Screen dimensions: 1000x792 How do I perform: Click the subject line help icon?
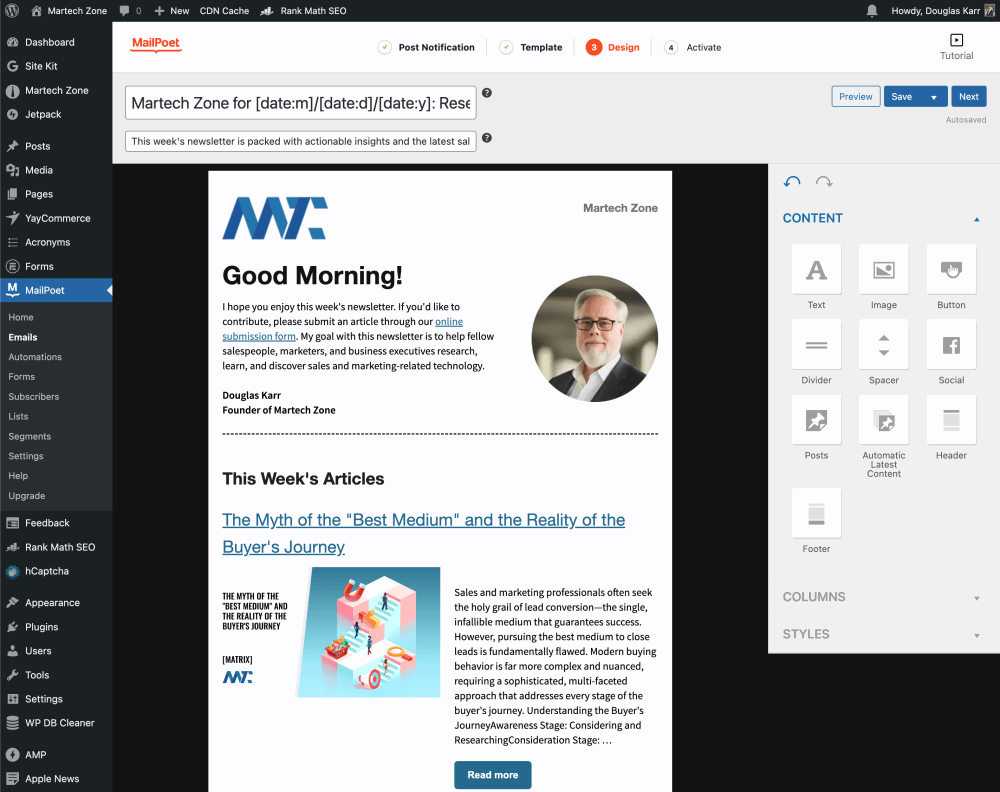[x=487, y=93]
